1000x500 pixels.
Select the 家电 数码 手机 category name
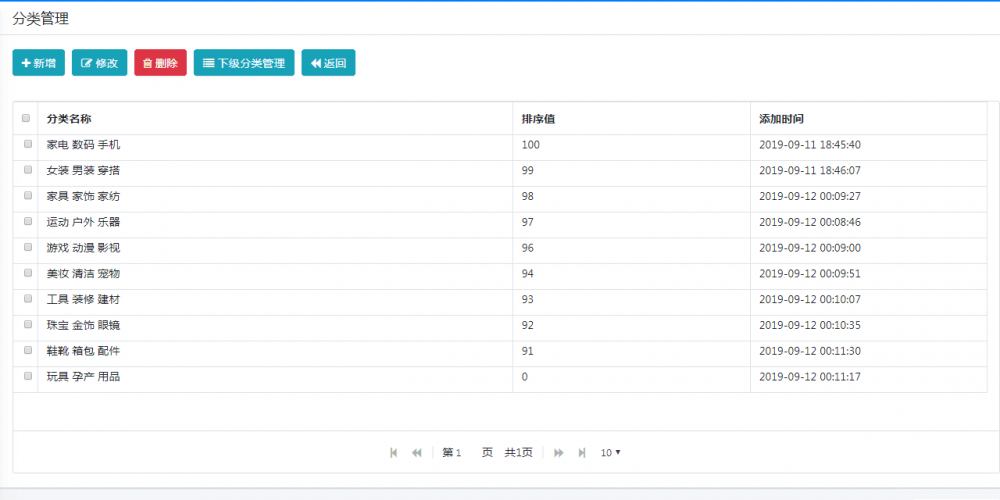(84, 145)
